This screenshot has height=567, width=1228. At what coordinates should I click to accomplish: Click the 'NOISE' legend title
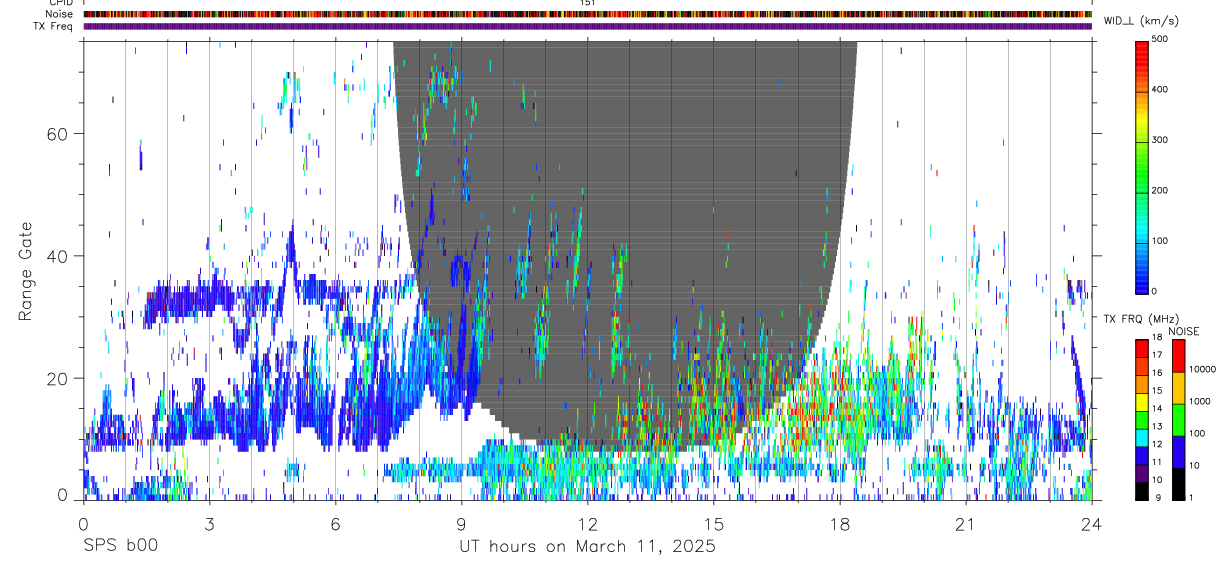[x=1183, y=331]
